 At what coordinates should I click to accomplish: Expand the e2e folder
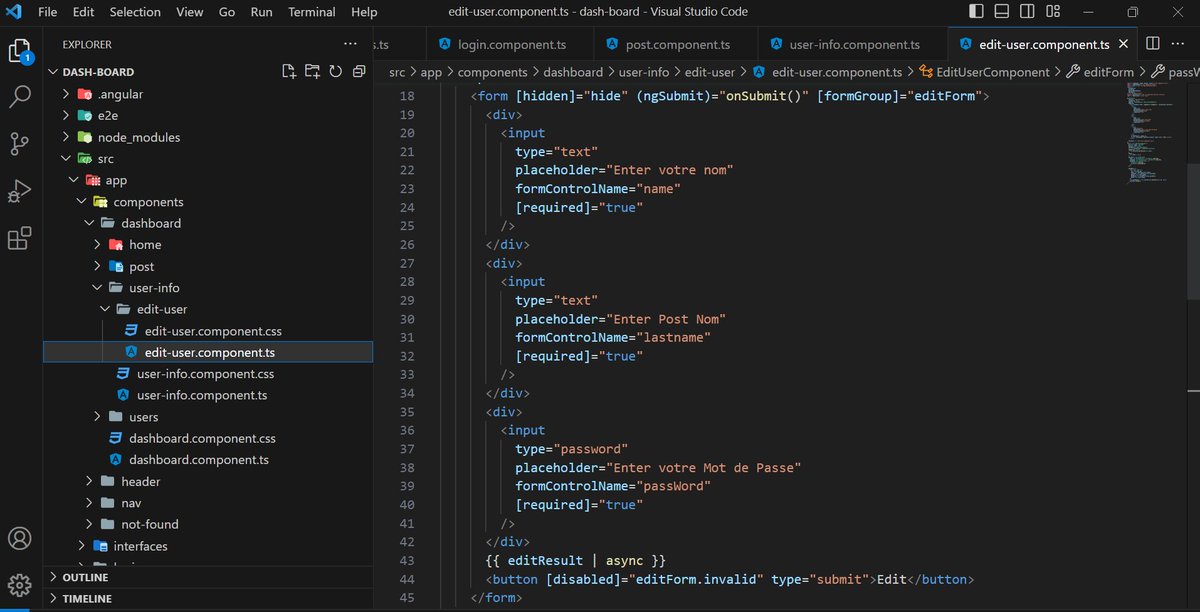pyautogui.click(x=208, y=115)
